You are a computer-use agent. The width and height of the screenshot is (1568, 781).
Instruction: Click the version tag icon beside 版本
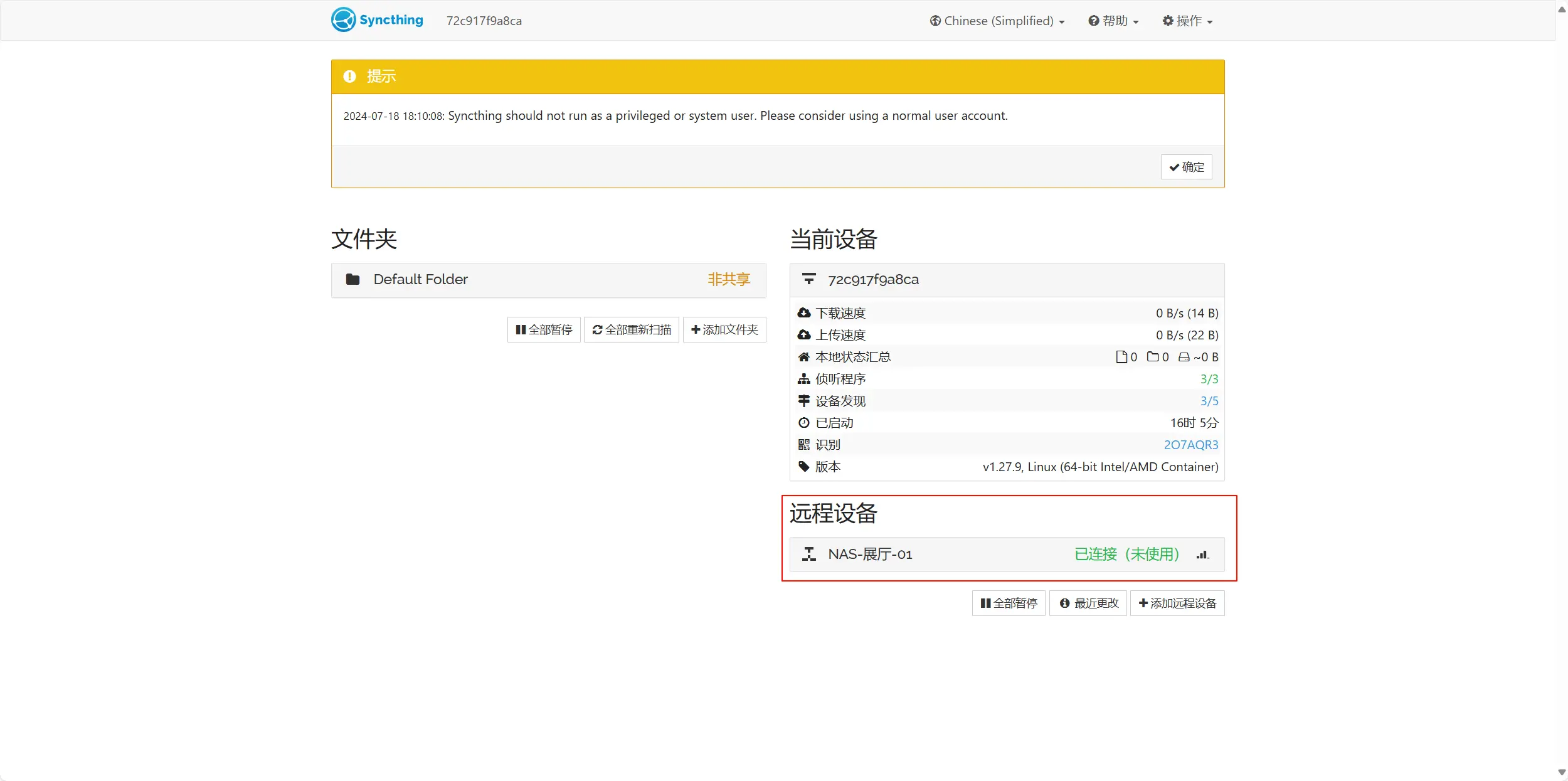(804, 467)
